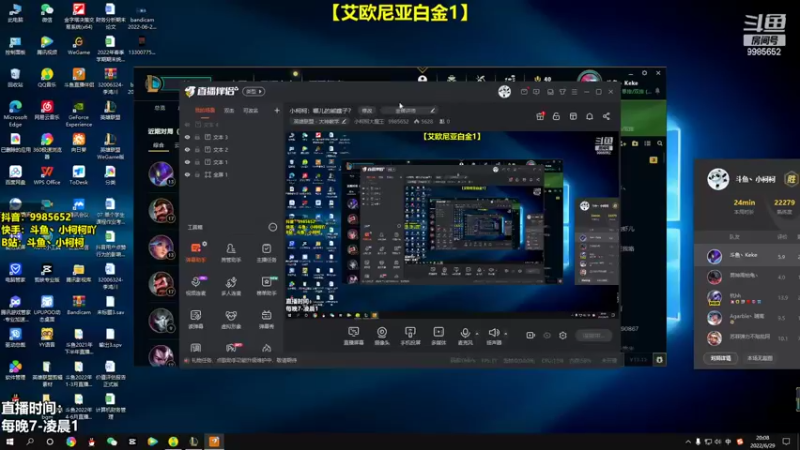Screen dimensions: 800x450
Task: Switch to the first scene tab
Action: 205,110
